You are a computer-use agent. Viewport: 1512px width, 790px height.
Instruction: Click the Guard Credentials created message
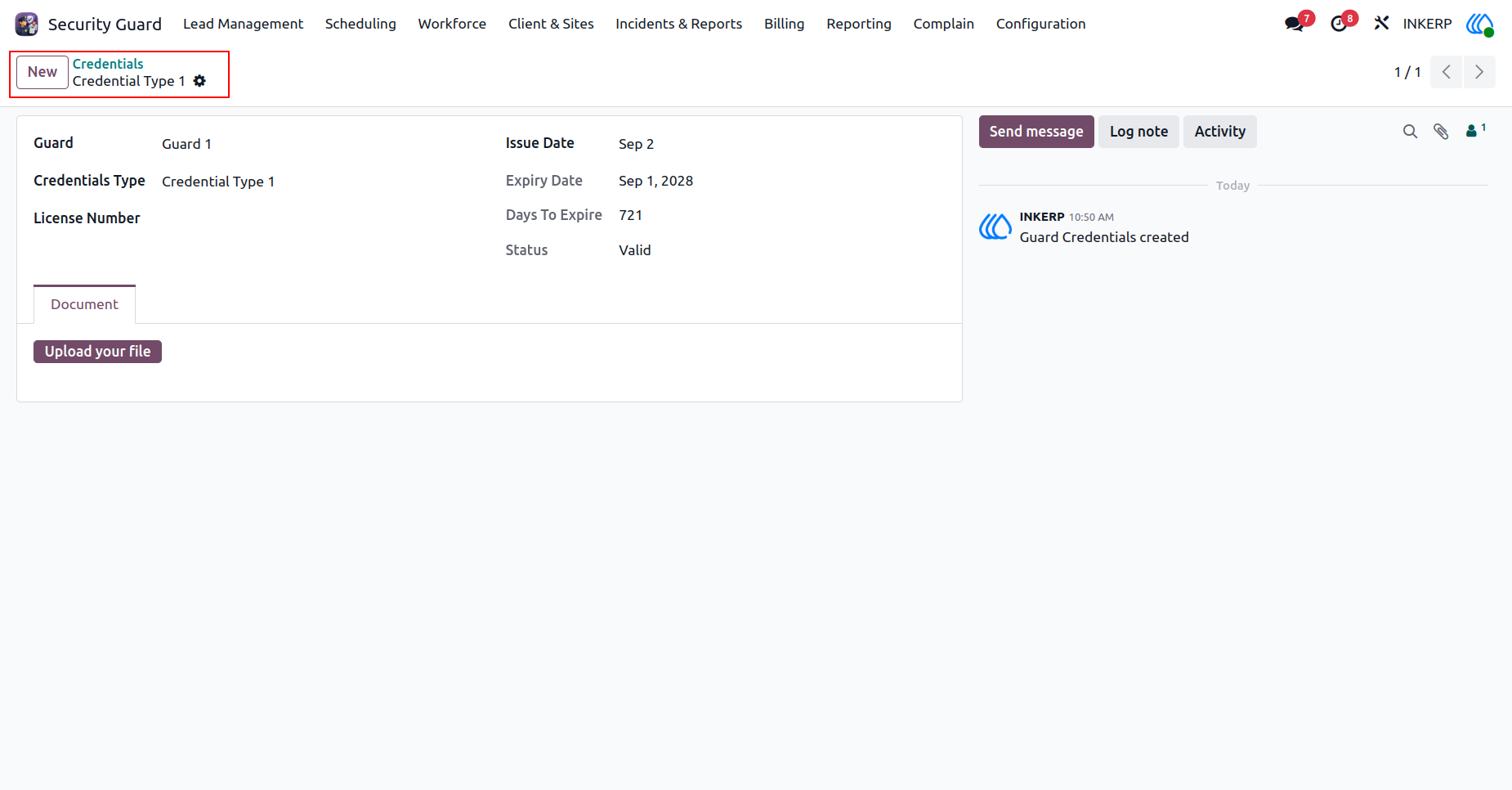pyautogui.click(x=1104, y=237)
